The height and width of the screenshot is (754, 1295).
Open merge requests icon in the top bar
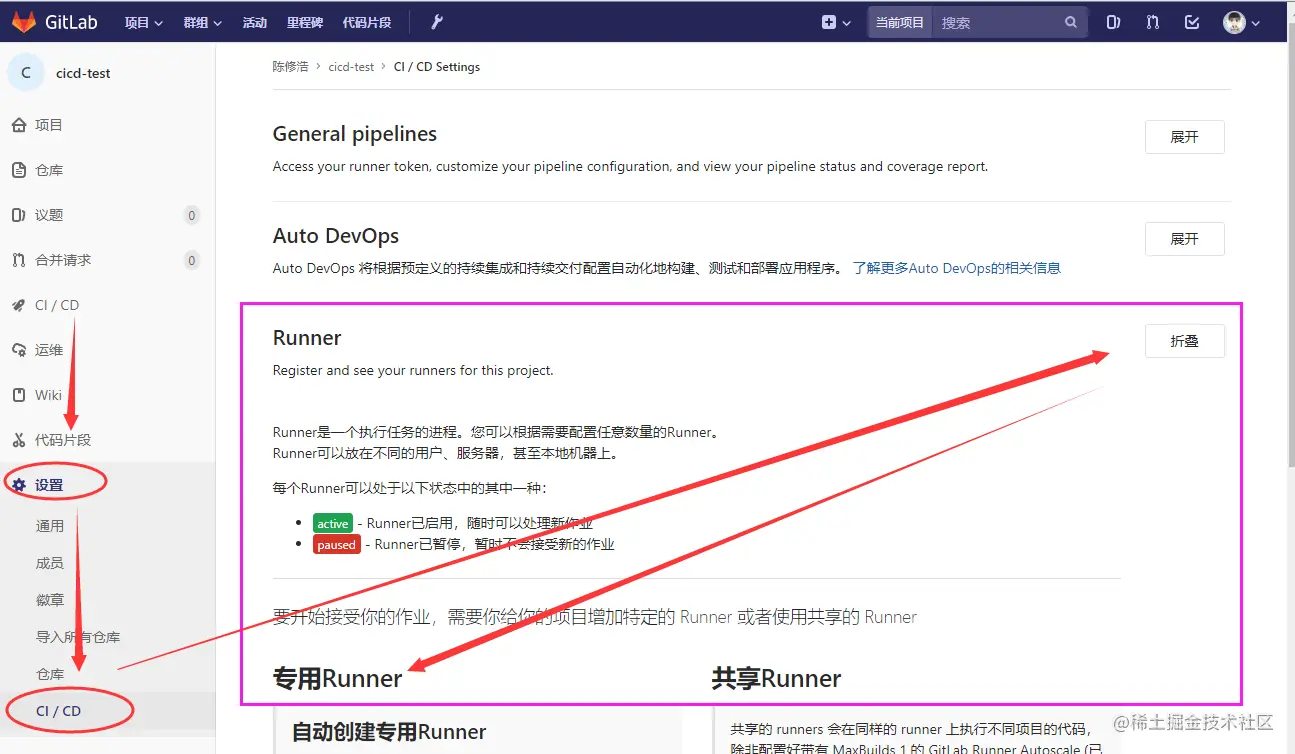point(1152,22)
